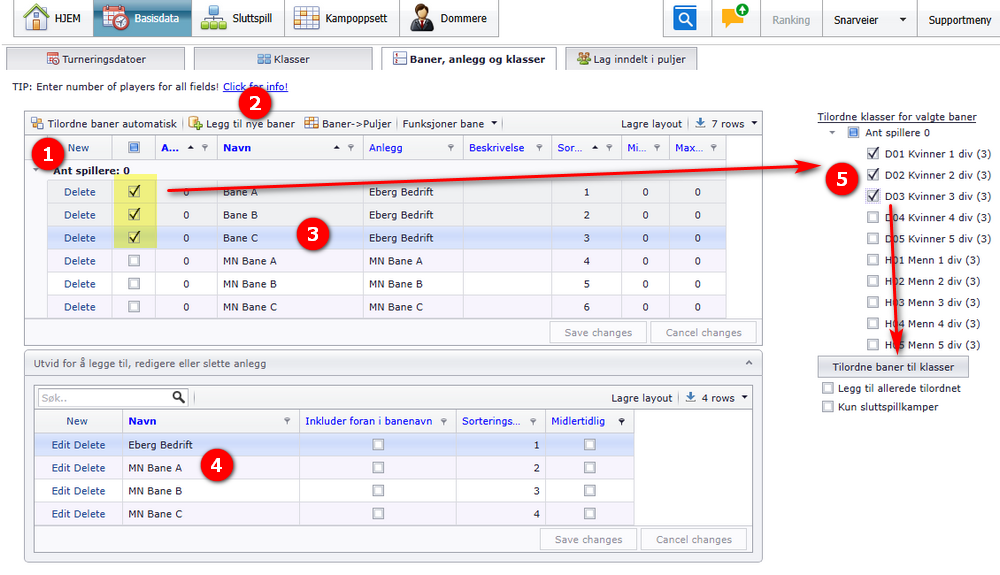The width and height of the screenshot is (1000, 575).
Task: Uncheck the Bane A row checkbox
Action: pyautogui.click(x=134, y=191)
